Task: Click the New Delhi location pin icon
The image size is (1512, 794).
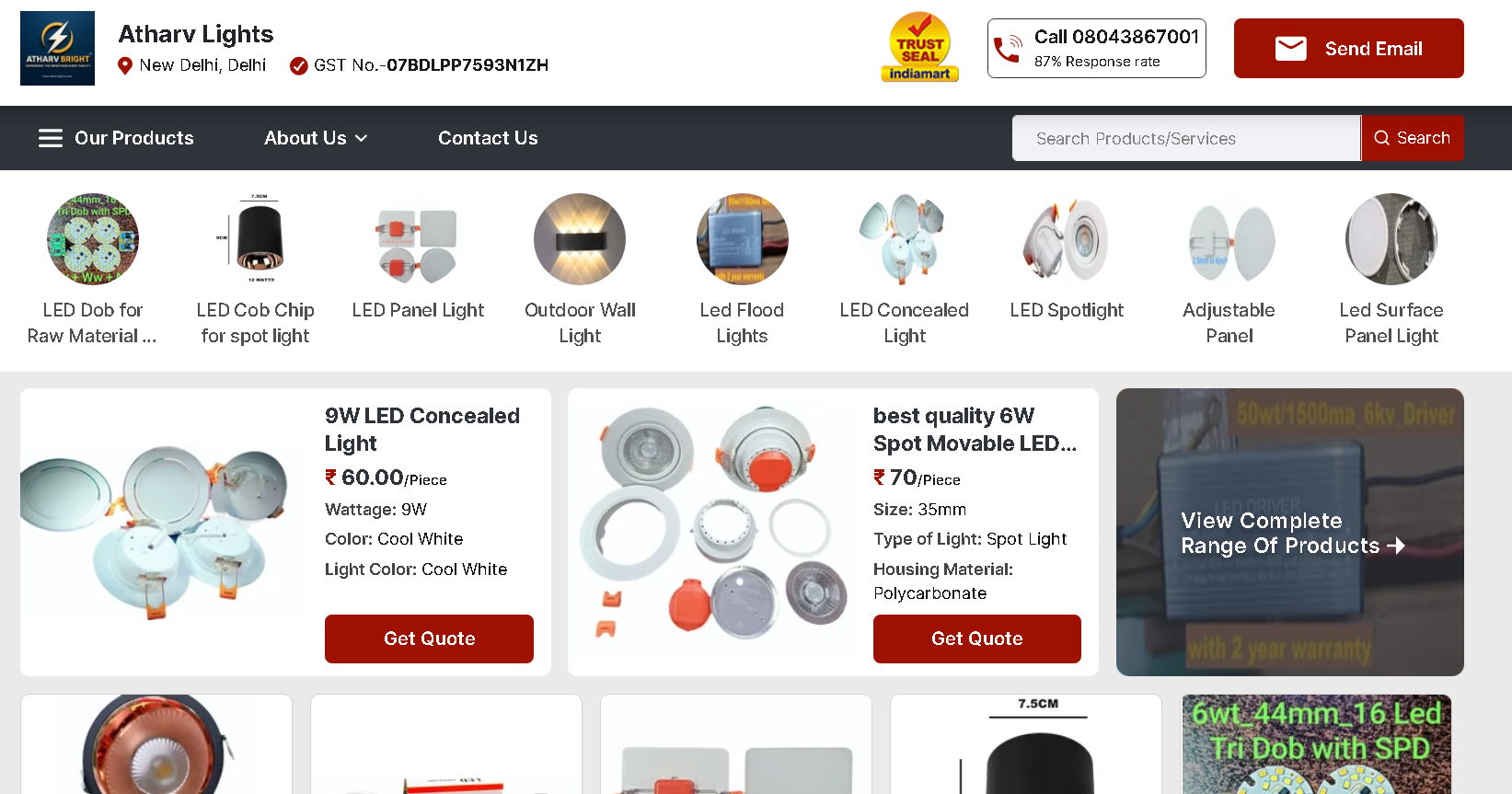Action: click(x=125, y=65)
